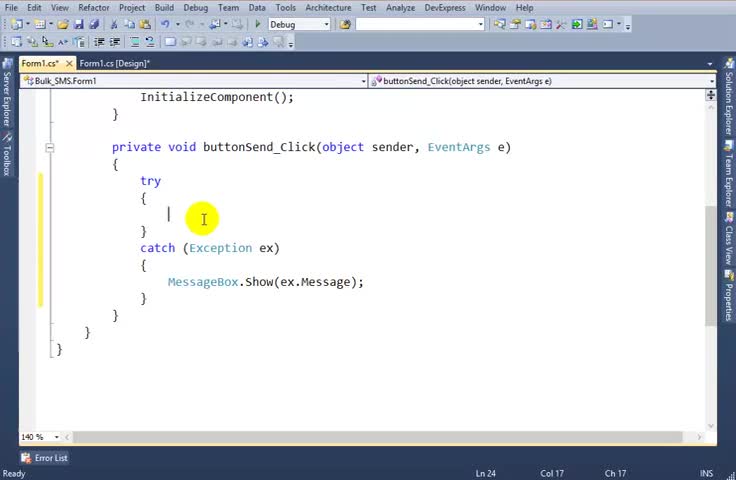Click the Display Quick Info icon

click(47, 42)
